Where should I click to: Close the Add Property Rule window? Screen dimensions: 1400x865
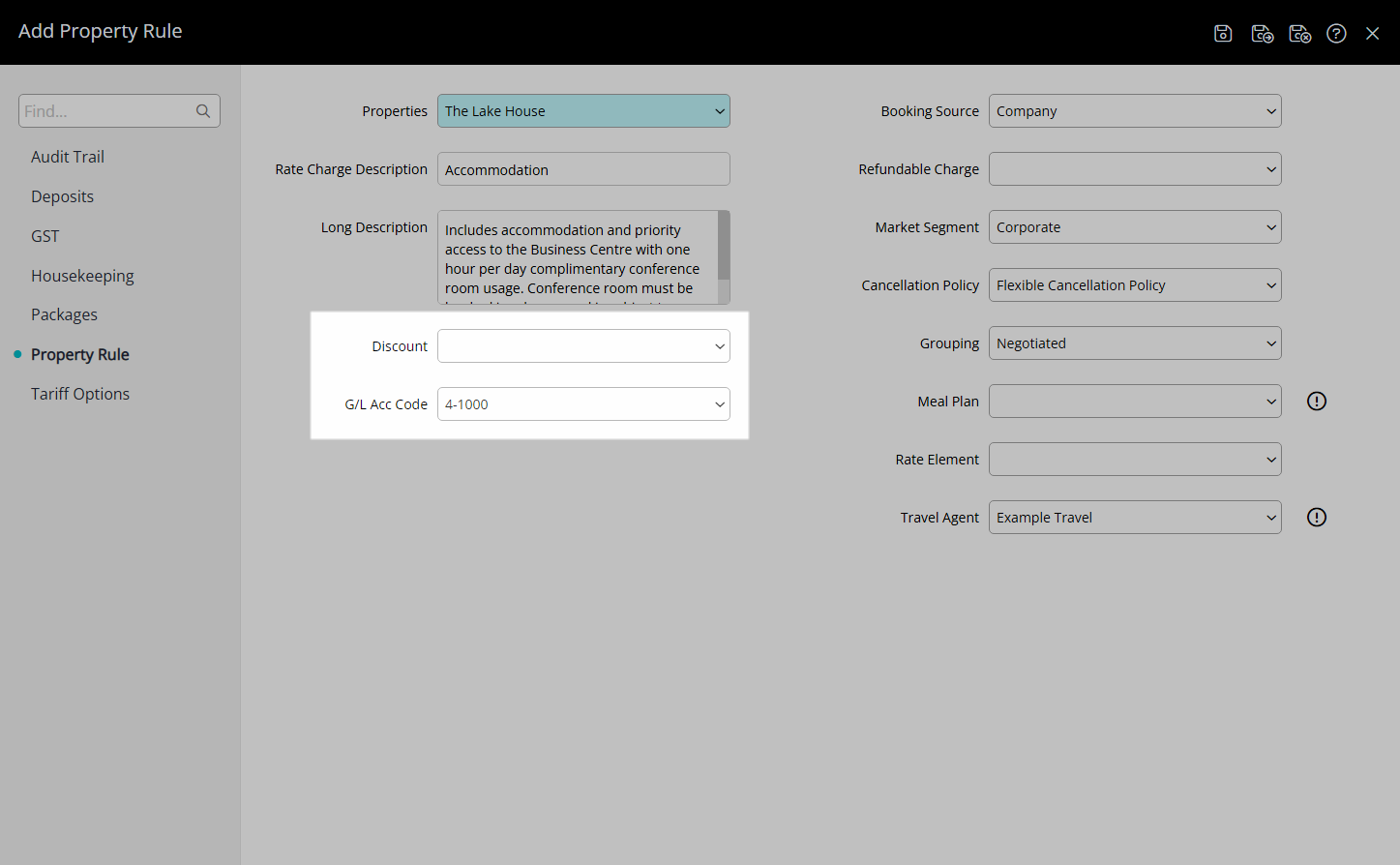[x=1372, y=34]
